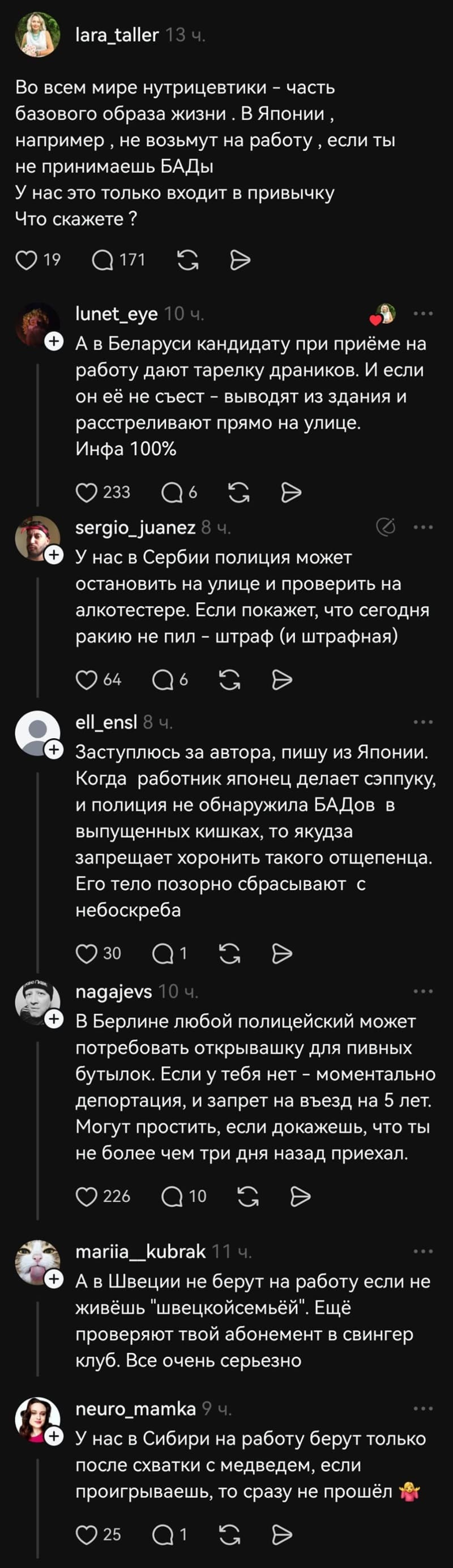Like lara_taller's post
The image size is (453, 1568).
click(x=25, y=260)
